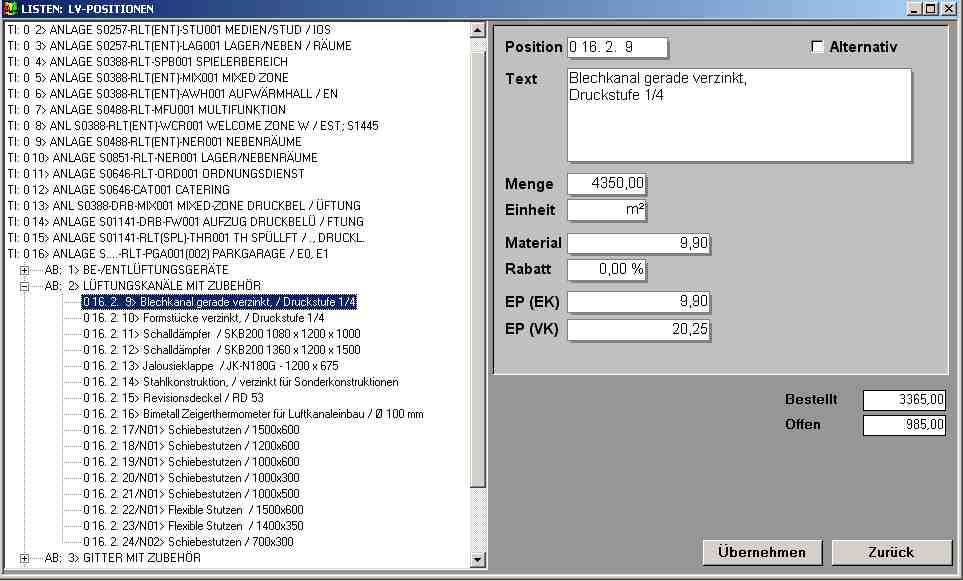Screen dimensions: 963x581
Task: Click into the Menge input field
Action: [607, 184]
